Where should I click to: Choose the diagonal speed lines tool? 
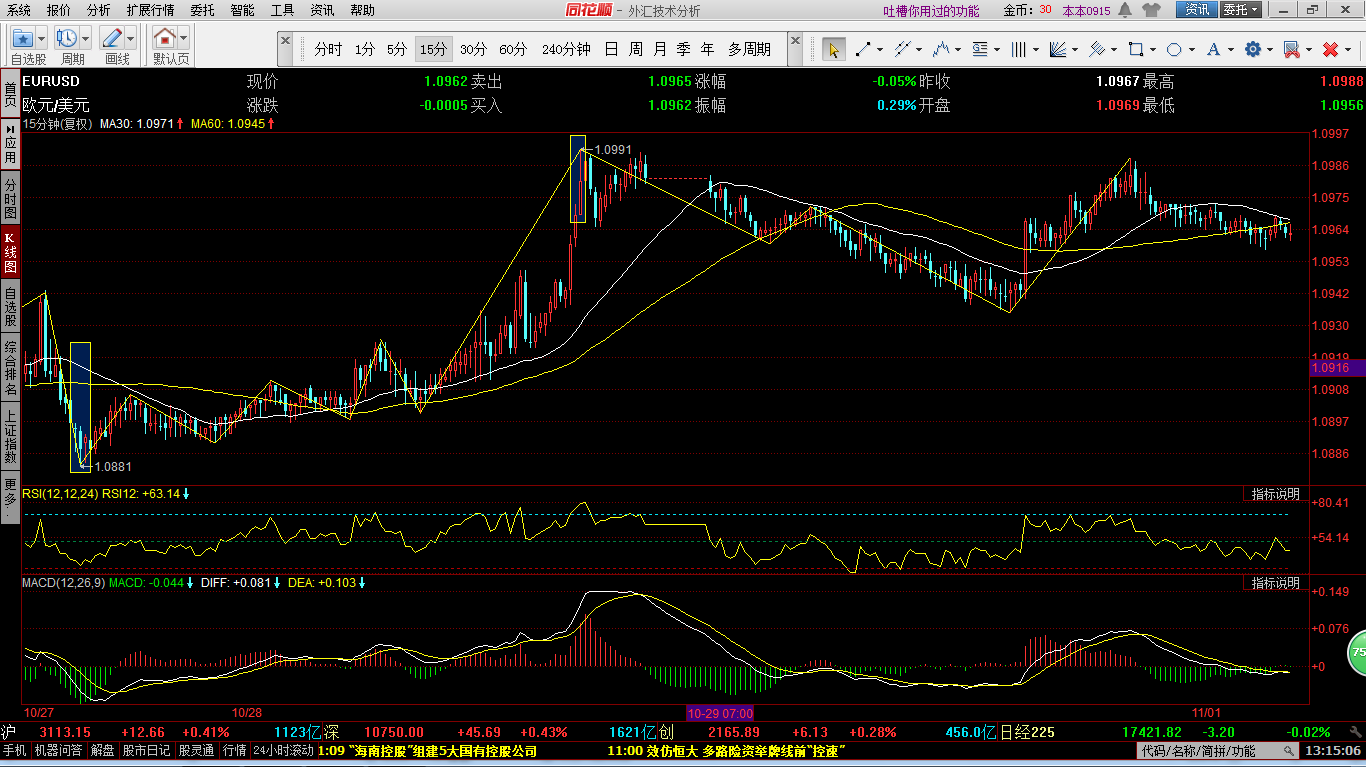[1097, 49]
